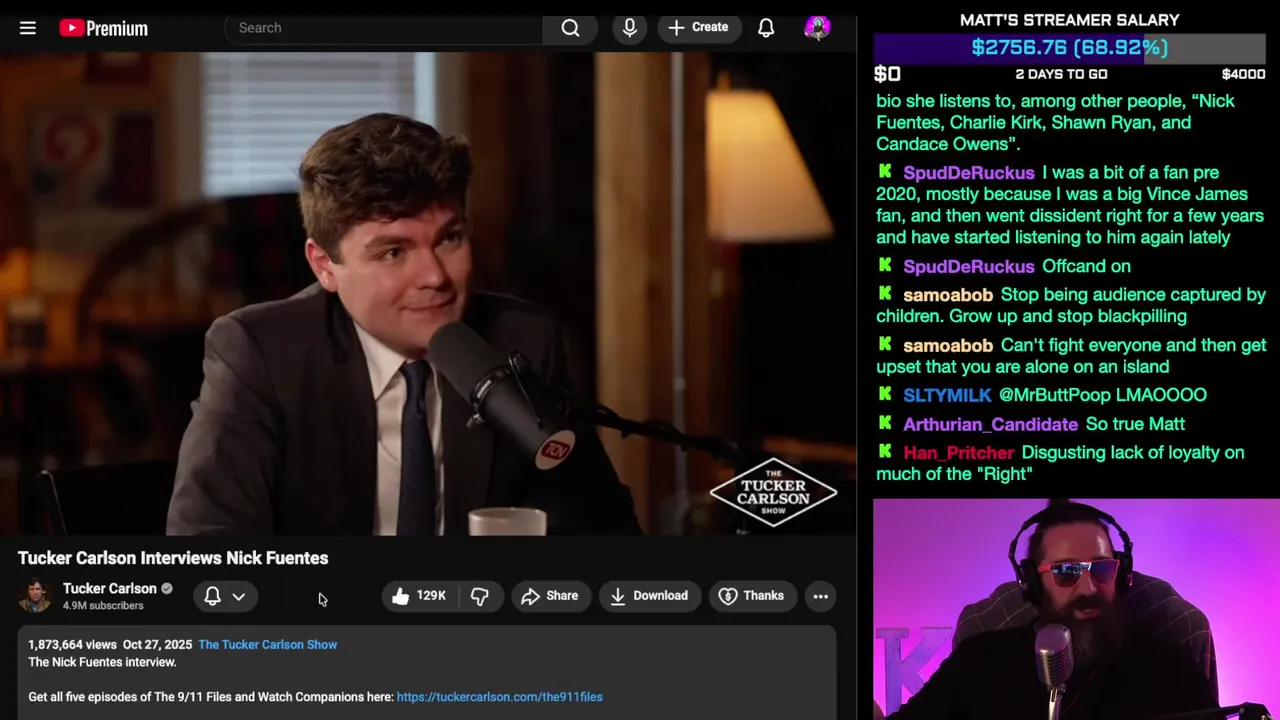Viewport: 1280px width, 720px height.
Task: Click samoabob username on island message
Action: (x=948, y=346)
